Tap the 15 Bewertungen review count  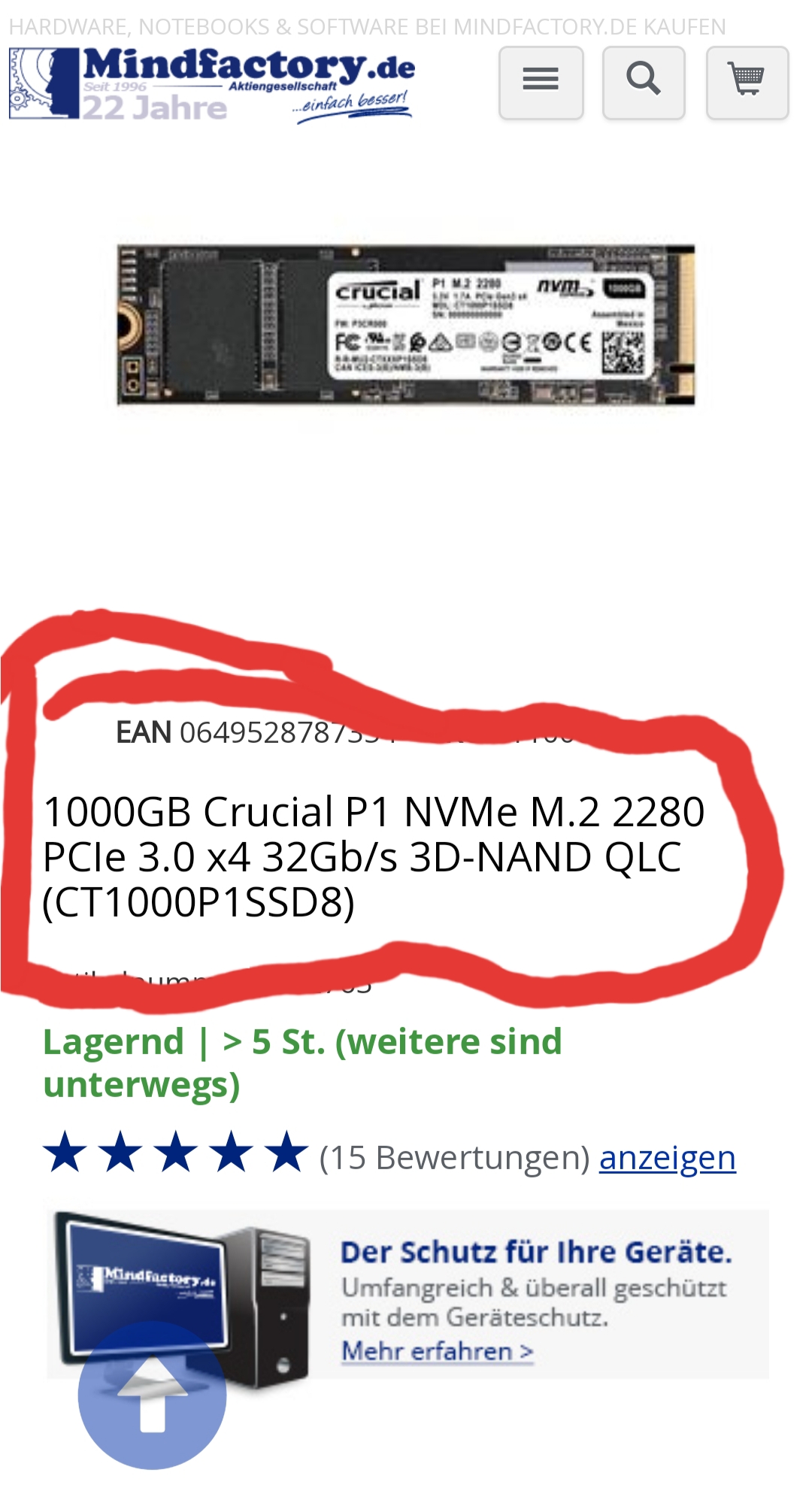click(x=455, y=1158)
